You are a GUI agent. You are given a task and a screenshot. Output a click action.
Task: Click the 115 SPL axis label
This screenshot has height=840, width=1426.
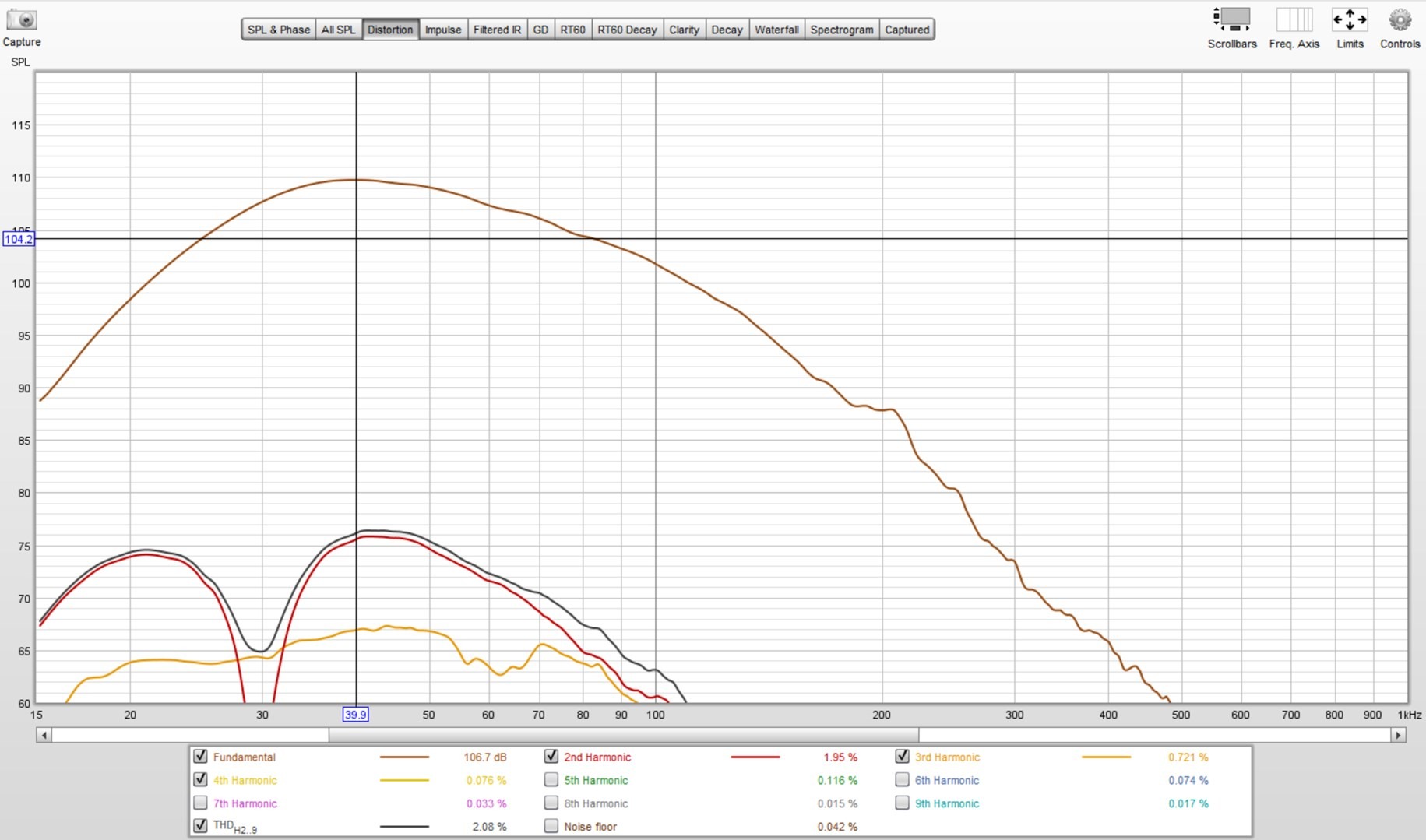coord(21,125)
